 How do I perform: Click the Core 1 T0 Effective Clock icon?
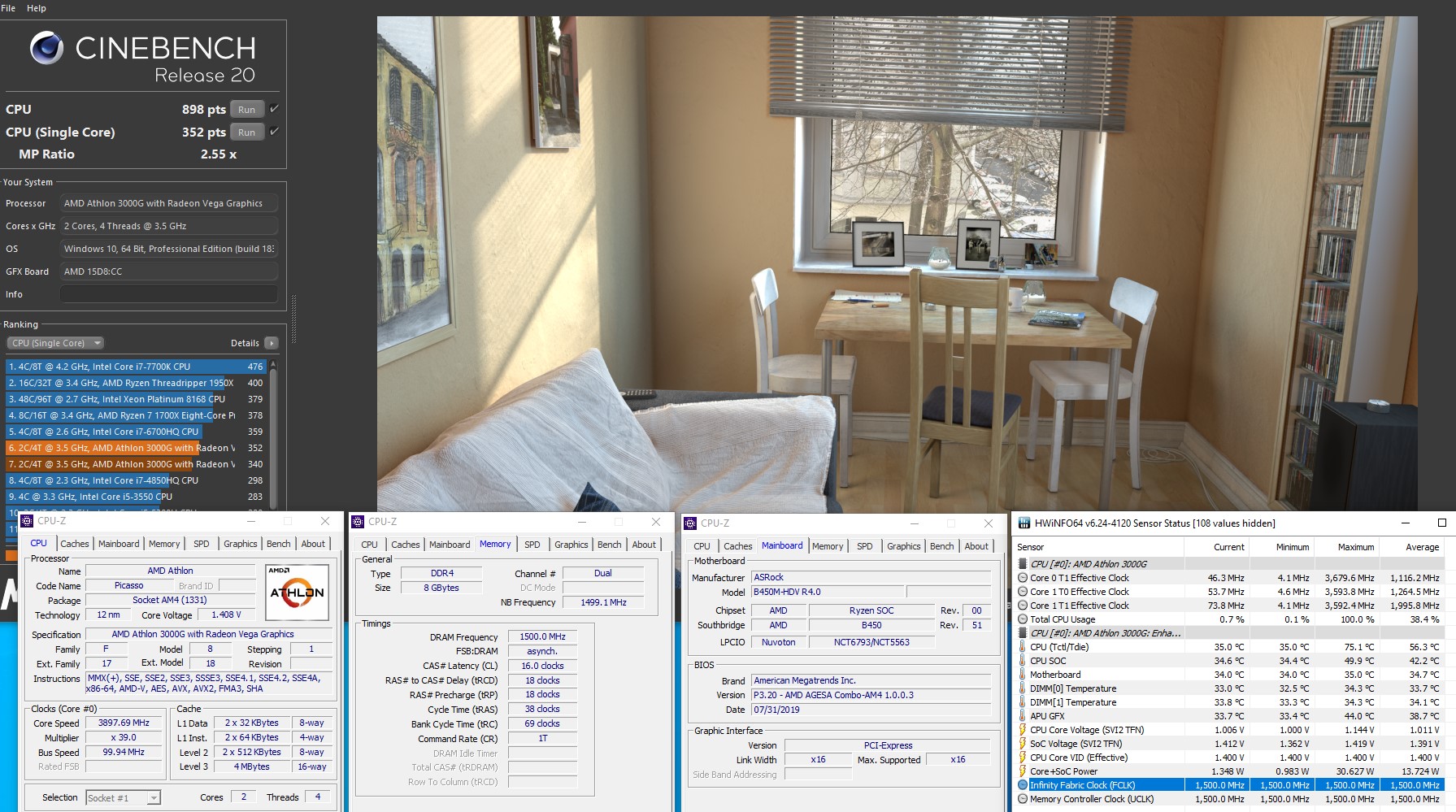point(1023,592)
